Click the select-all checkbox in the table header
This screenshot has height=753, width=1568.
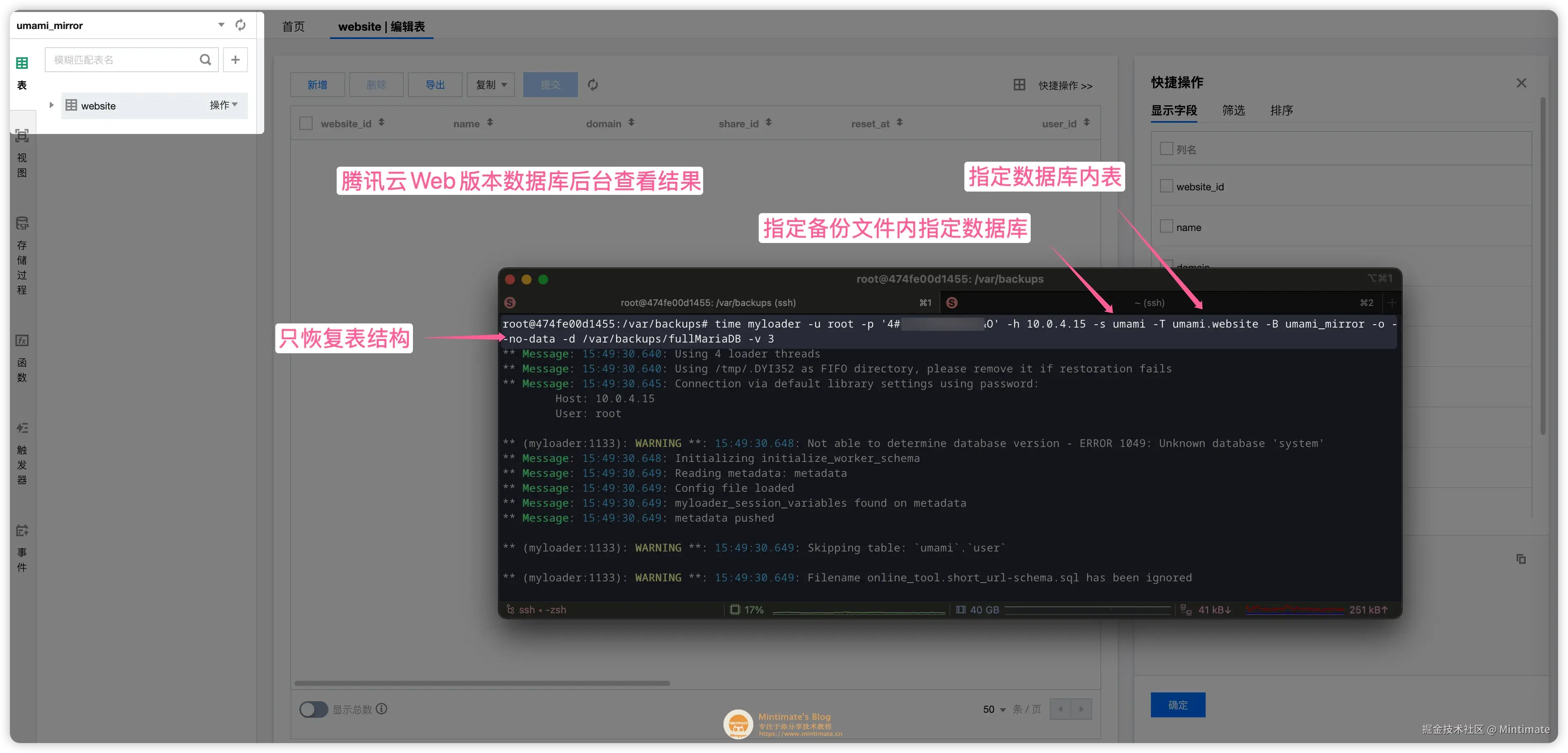[x=307, y=123]
